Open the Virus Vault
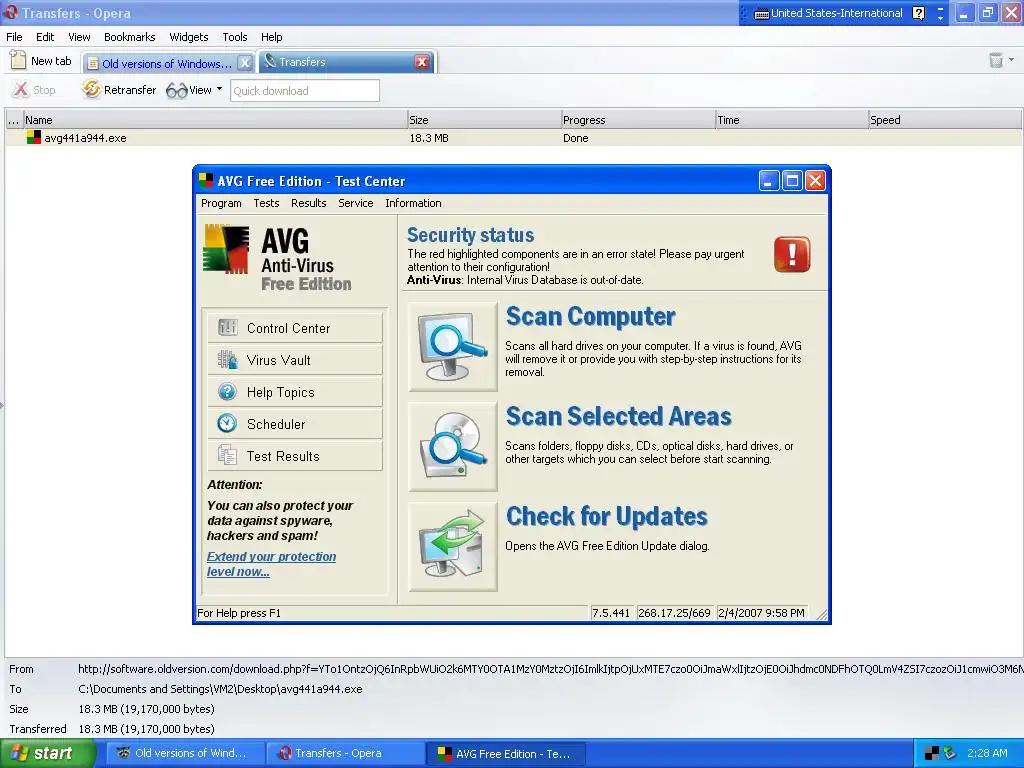Image resolution: width=1024 pixels, height=768 pixels. coord(295,360)
